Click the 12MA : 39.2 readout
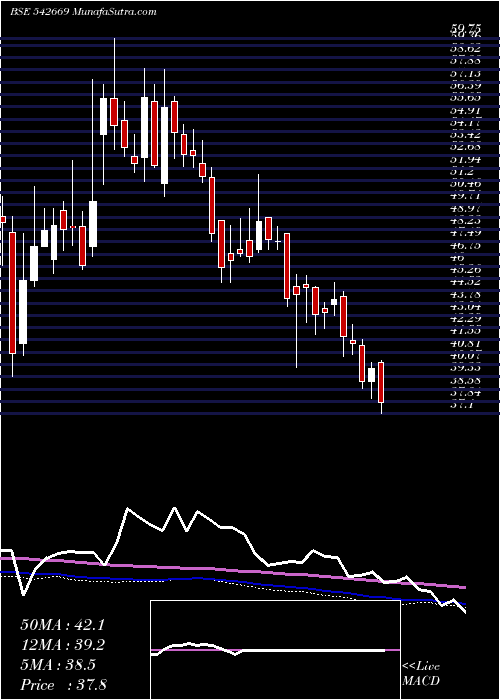 pyautogui.click(x=62, y=645)
